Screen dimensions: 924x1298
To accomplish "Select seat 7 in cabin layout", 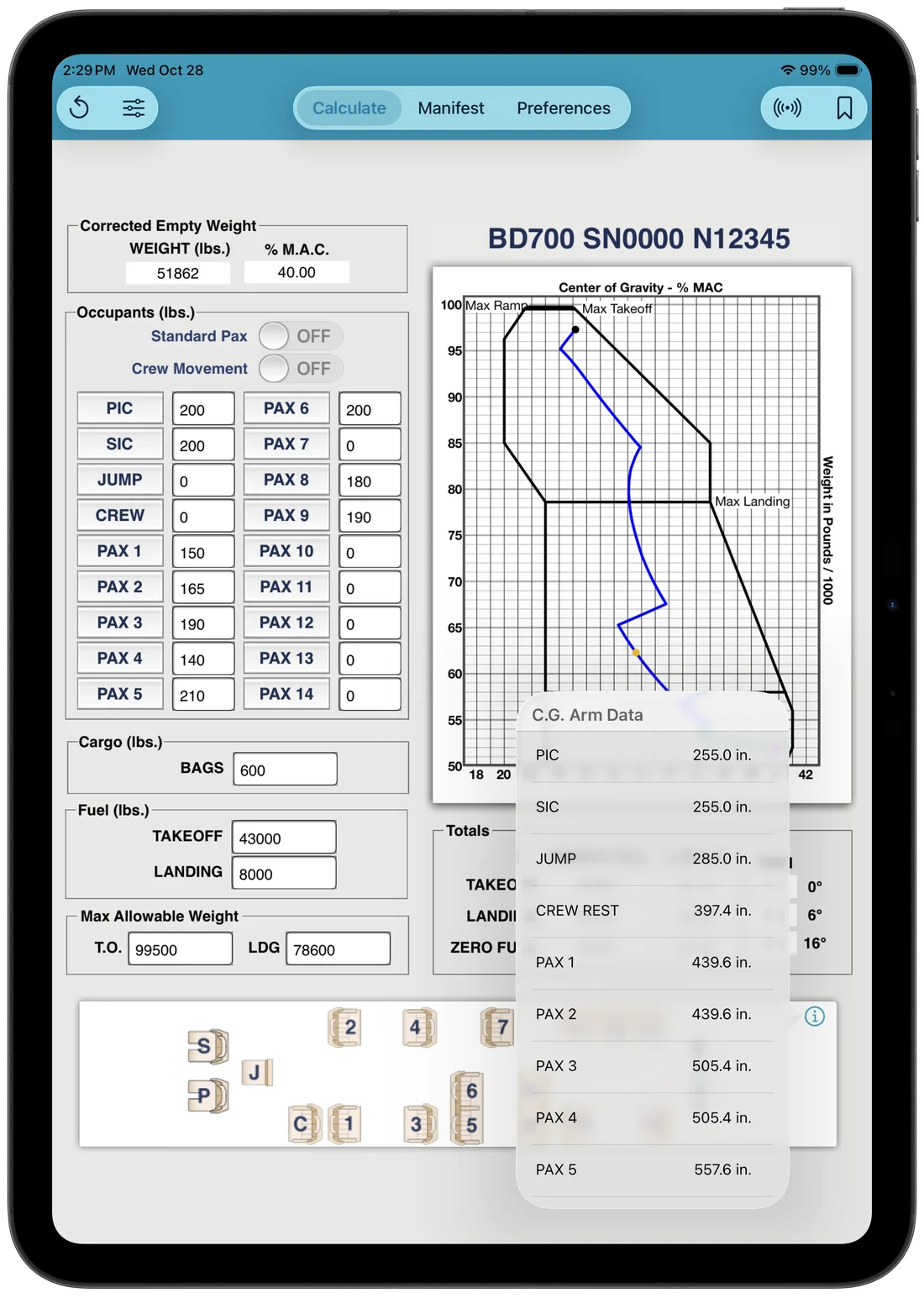I will click(x=497, y=1027).
